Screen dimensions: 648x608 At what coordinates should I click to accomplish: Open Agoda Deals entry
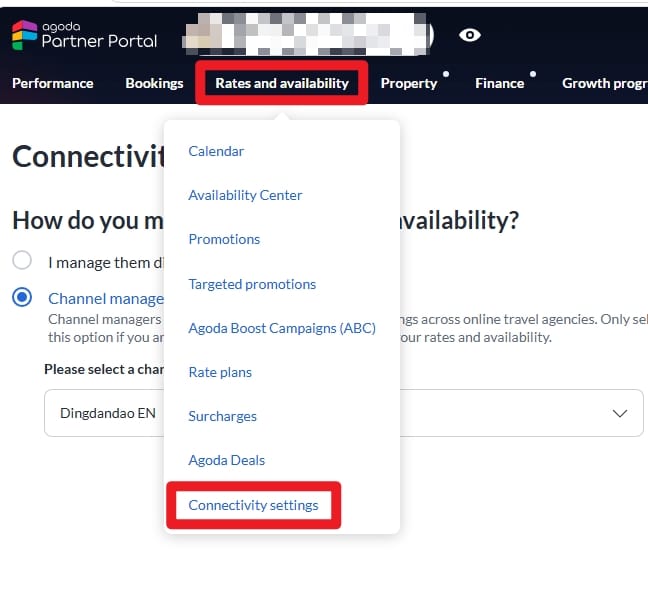coord(226,460)
